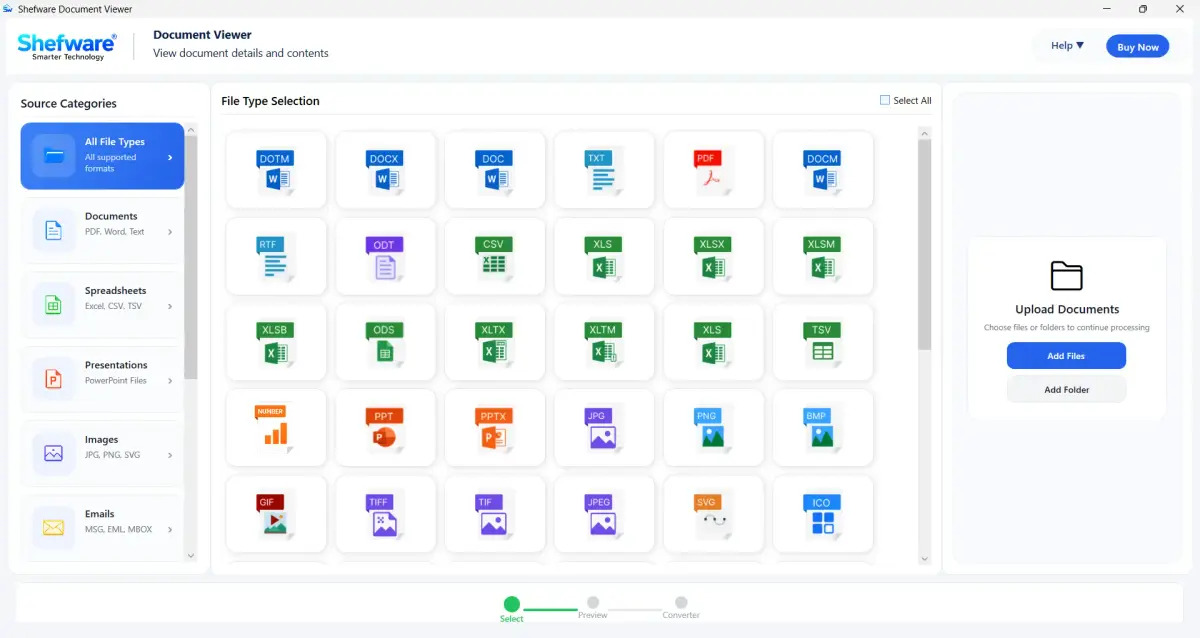Expand the Spreadsheets category chevron

170,306
